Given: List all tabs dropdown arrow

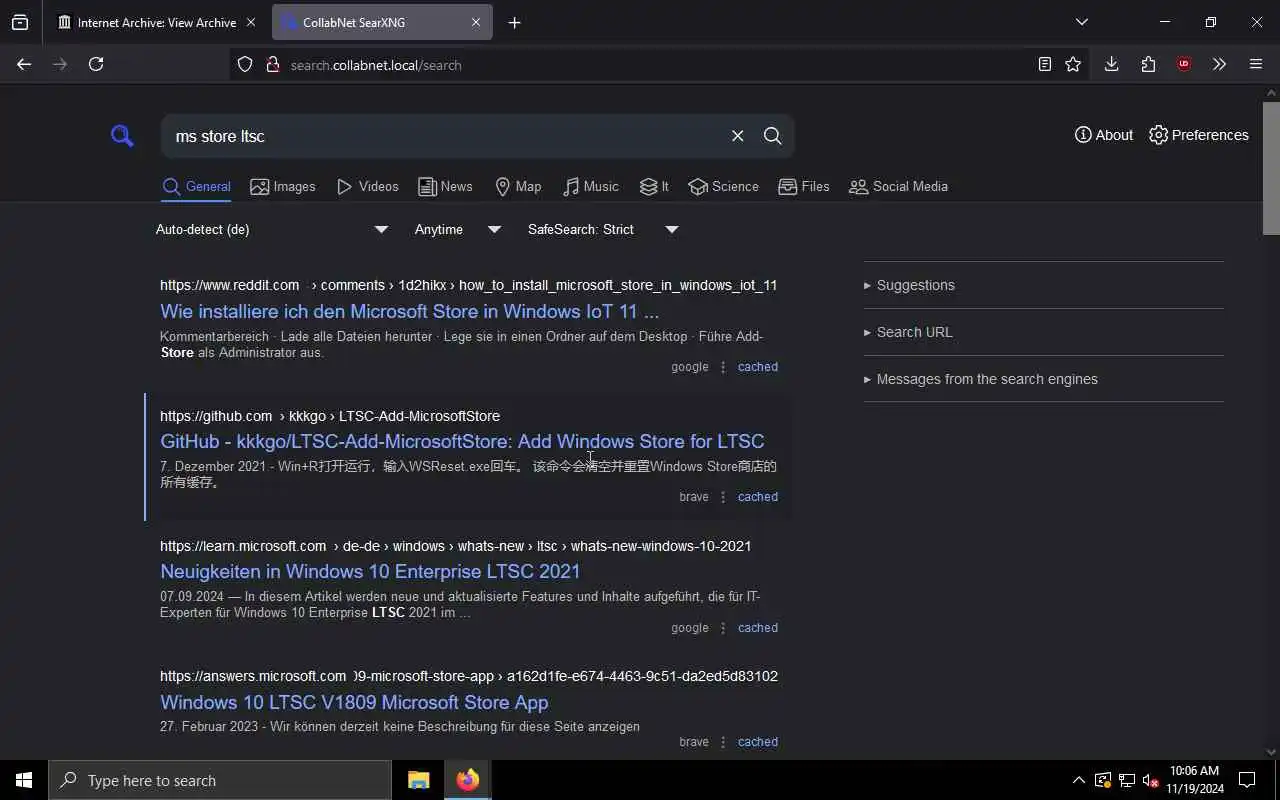Looking at the screenshot, I should point(1081,22).
